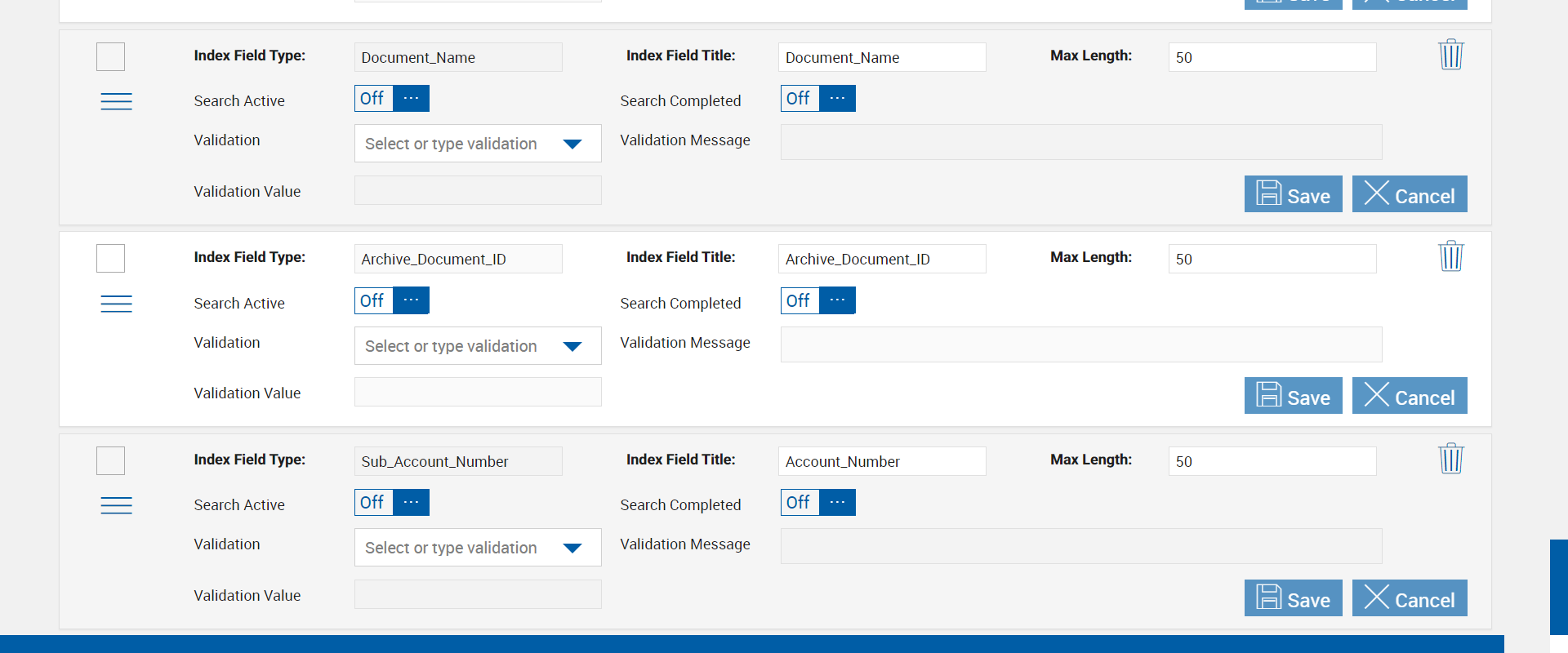Click the Account_Number Index Field Title input
The image size is (1568, 653).
tap(881, 461)
